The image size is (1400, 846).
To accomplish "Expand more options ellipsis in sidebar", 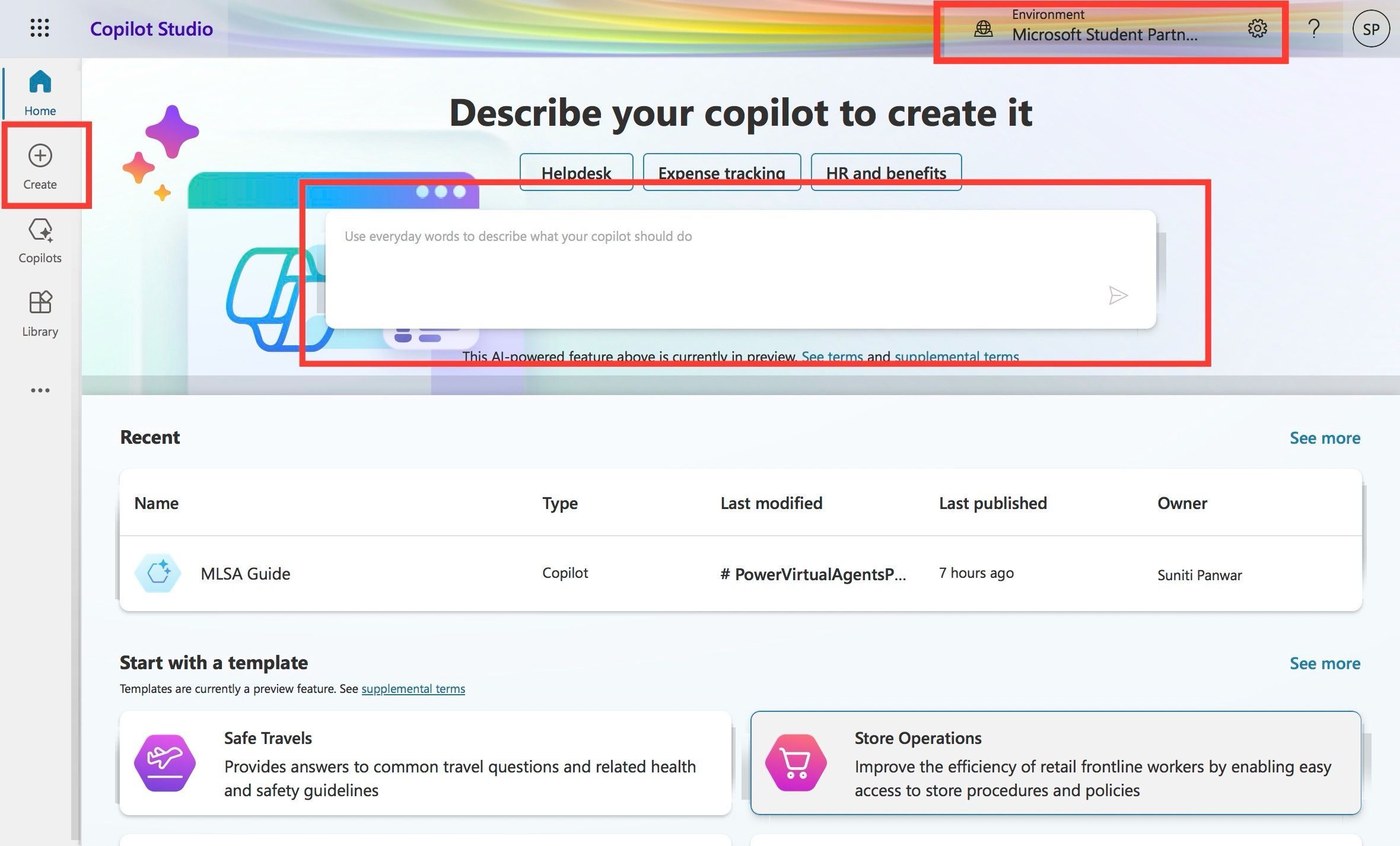I will [x=40, y=390].
